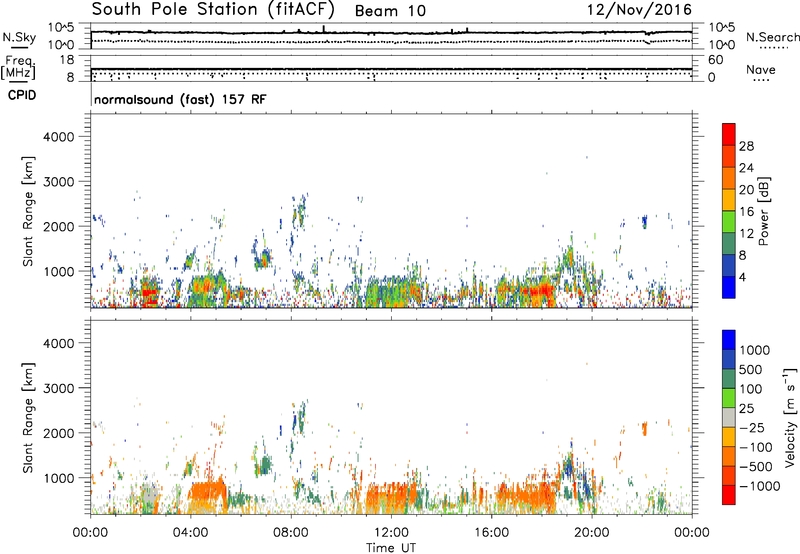Click the red top segment of the Power colorbar
The height and width of the screenshot is (554, 800).
tap(729, 134)
